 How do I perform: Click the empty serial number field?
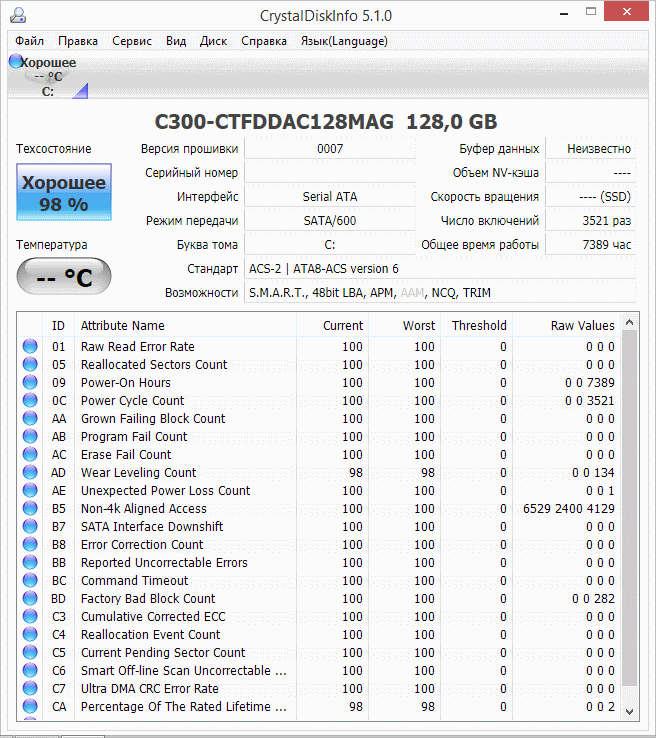tap(330, 173)
